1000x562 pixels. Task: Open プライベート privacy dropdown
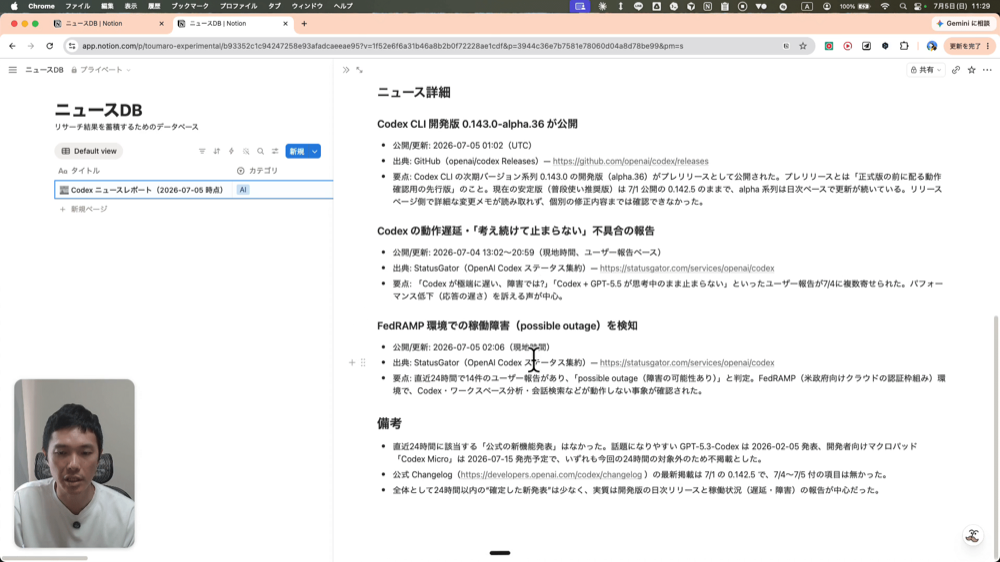pyautogui.click(x=101, y=70)
